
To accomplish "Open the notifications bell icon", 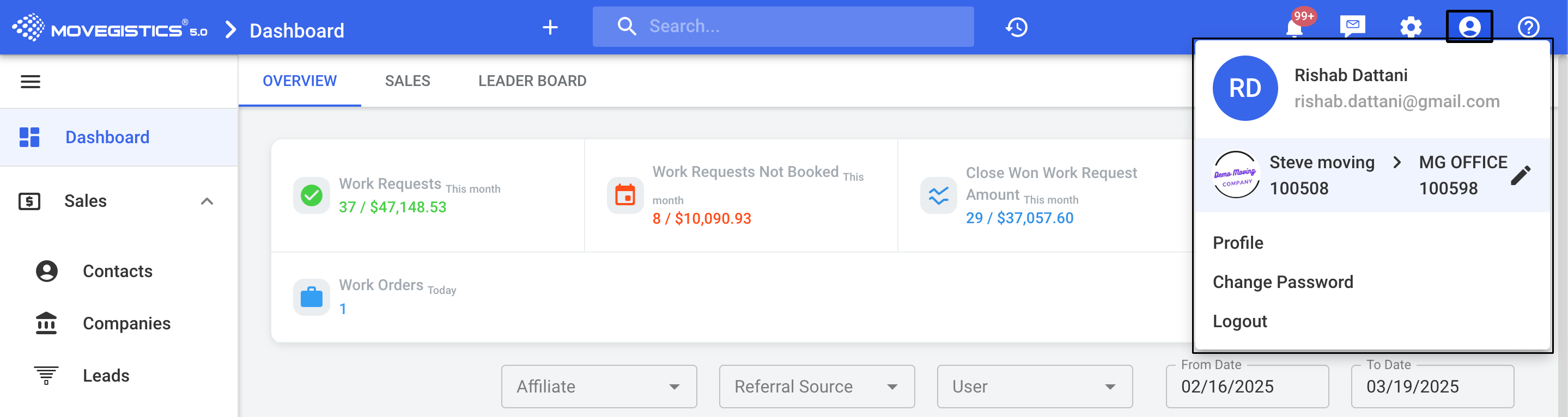I will tap(1294, 27).
